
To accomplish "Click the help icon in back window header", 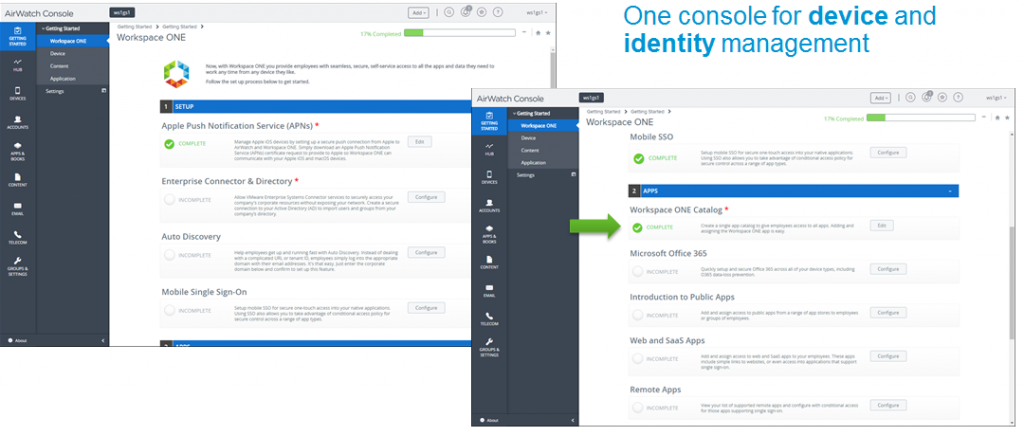I will [498, 12].
